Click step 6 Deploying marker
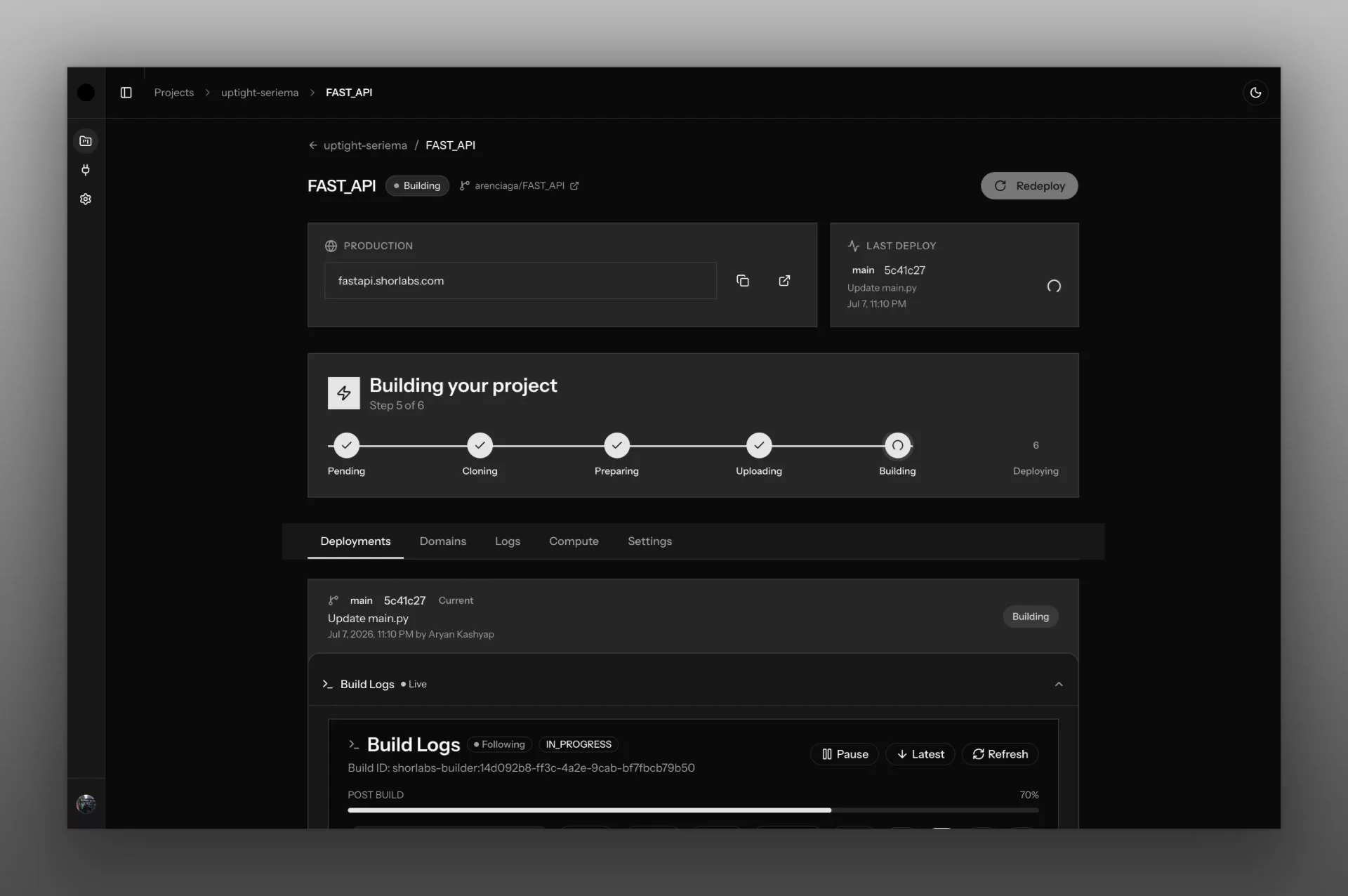The height and width of the screenshot is (896, 1348). [1036, 445]
